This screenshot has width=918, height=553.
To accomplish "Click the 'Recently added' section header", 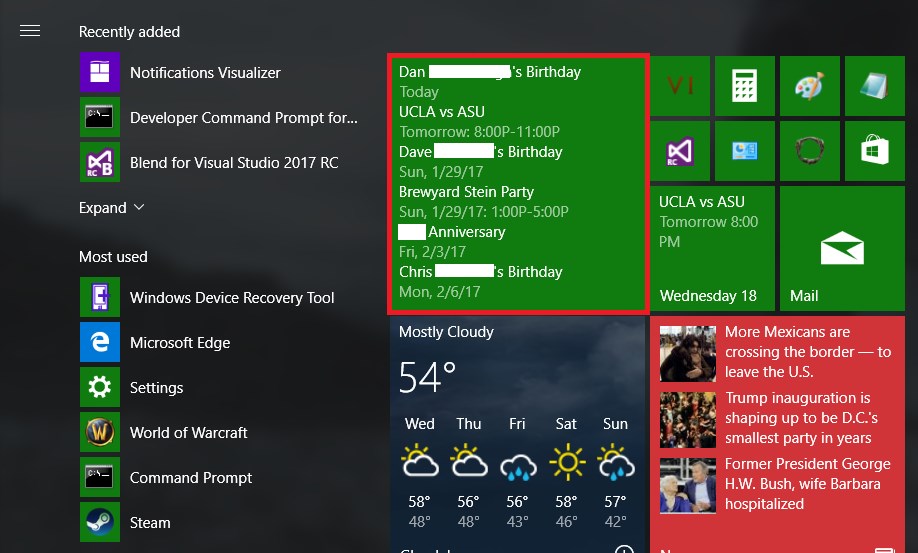I will click(x=129, y=32).
